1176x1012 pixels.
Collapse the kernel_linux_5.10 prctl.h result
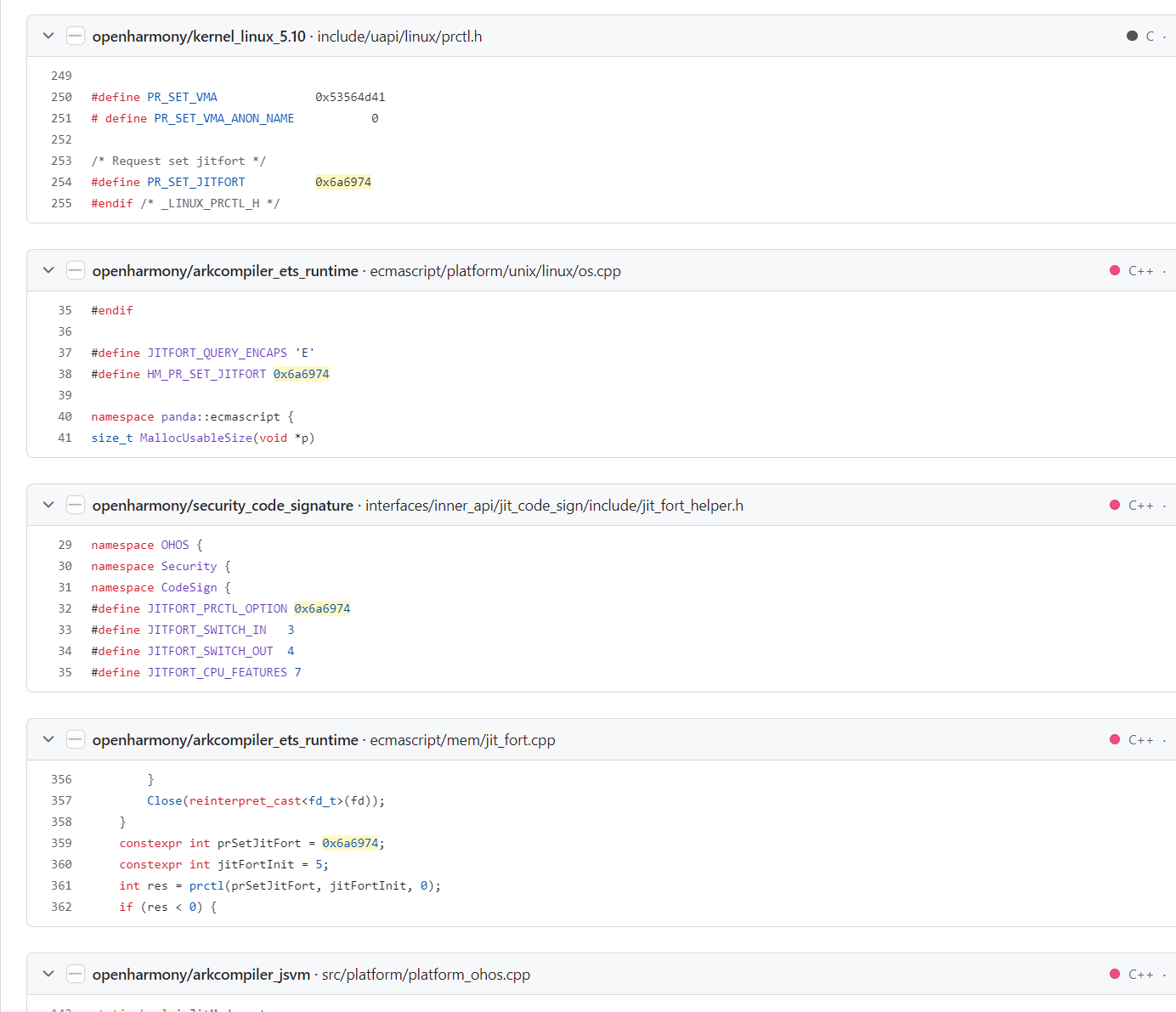tap(48, 36)
